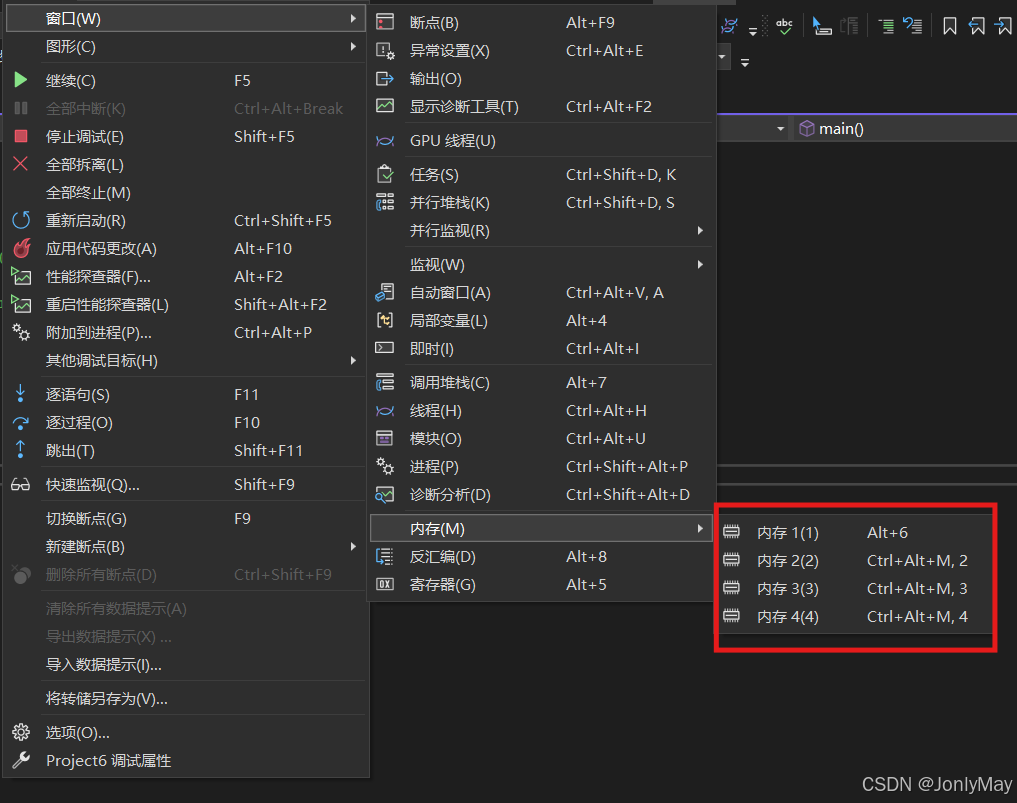Click the indent lines toolbar icon
The height and width of the screenshot is (803, 1017).
[x=885, y=26]
